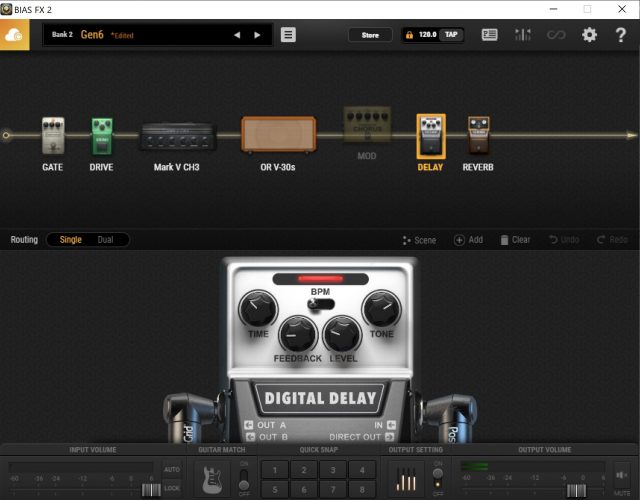Open the ToneCloud cloud icon
The width and height of the screenshot is (640, 500).
point(14,35)
